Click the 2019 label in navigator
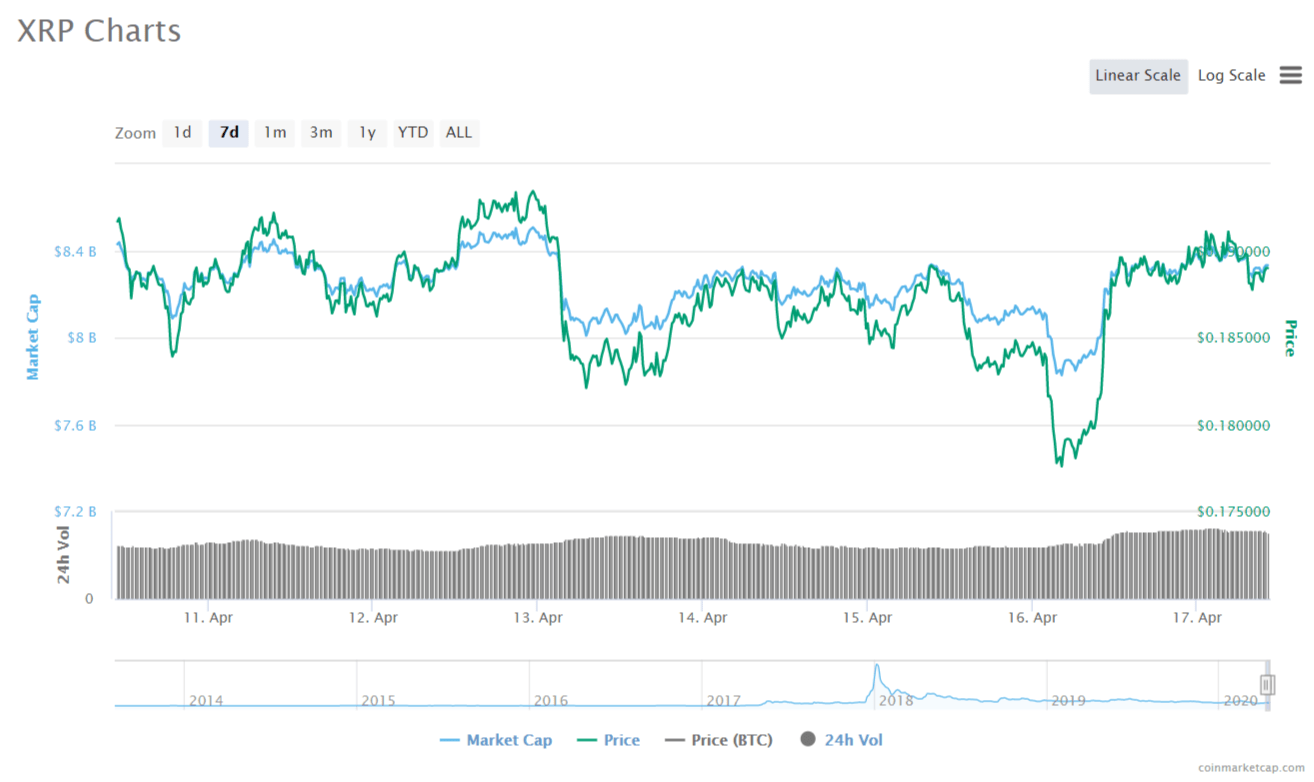 (x=1068, y=700)
